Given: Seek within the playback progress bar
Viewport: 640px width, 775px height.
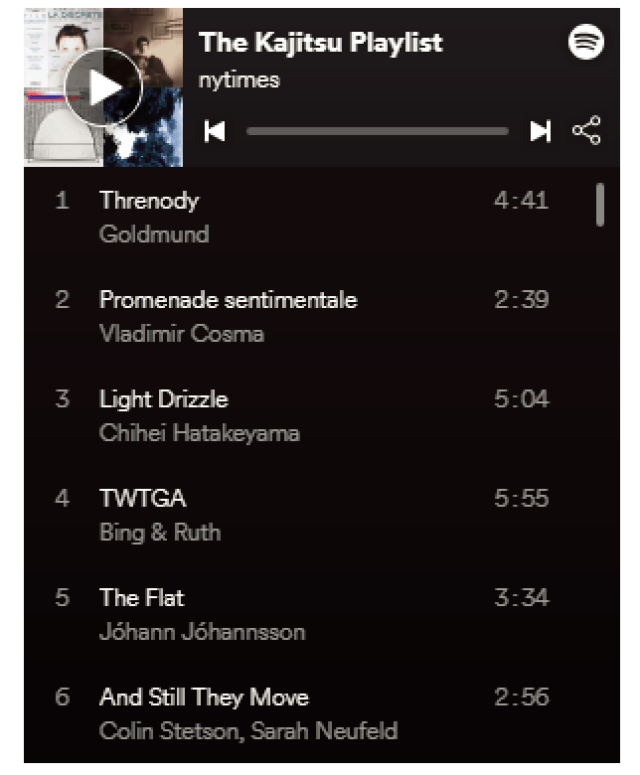Looking at the screenshot, I should pyautogui.click(x=378, y=131).
